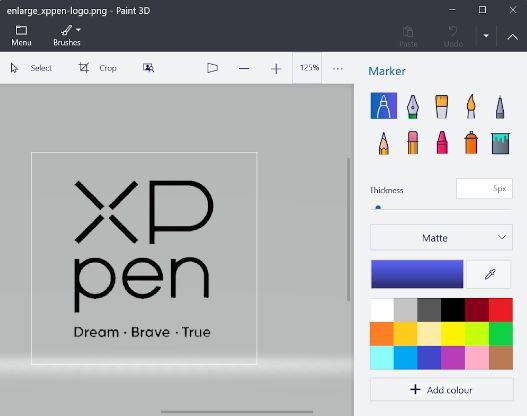The height and width of the screenshot is (416, 527).
Task: Select the Oil brush
Action: point(442,107)
